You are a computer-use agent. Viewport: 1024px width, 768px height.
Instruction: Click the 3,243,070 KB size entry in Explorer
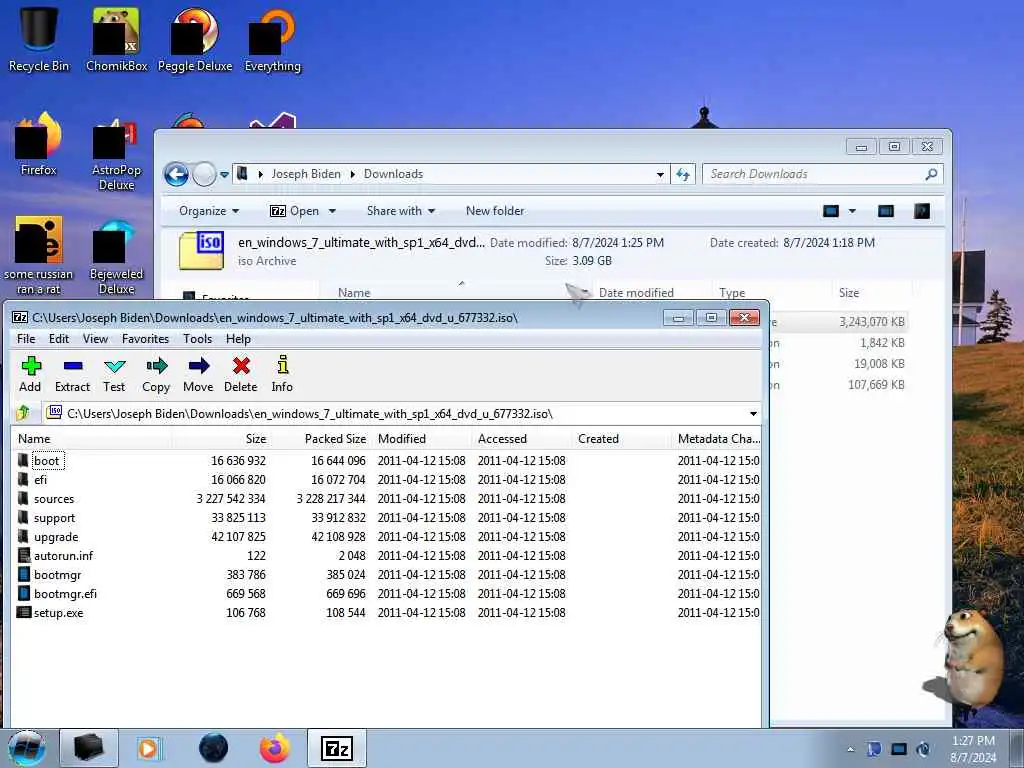tap(871, 321)
